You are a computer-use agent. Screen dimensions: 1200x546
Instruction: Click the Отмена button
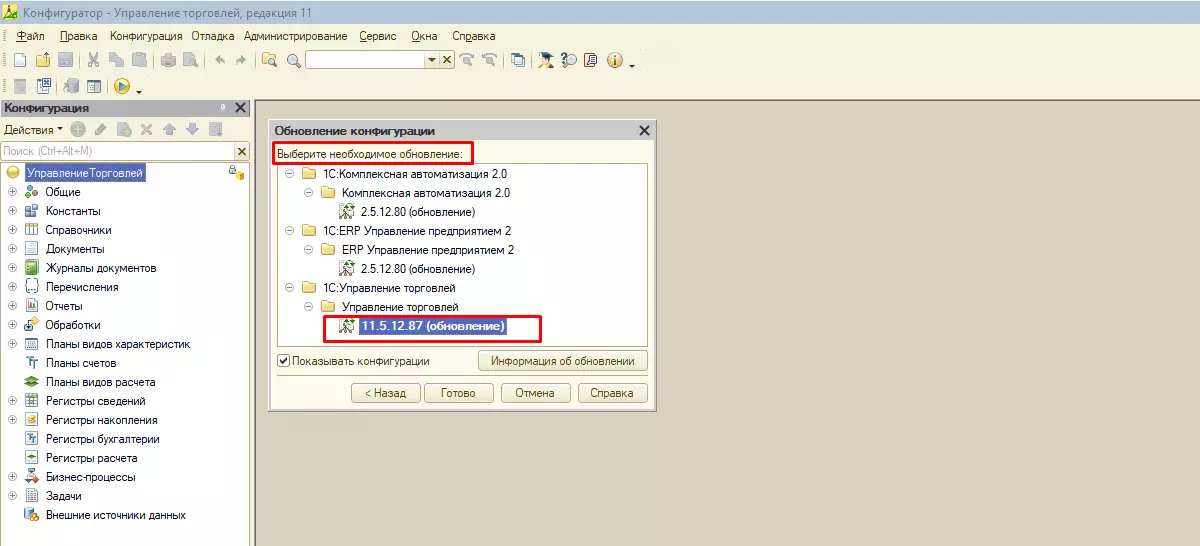pos(535,393)
